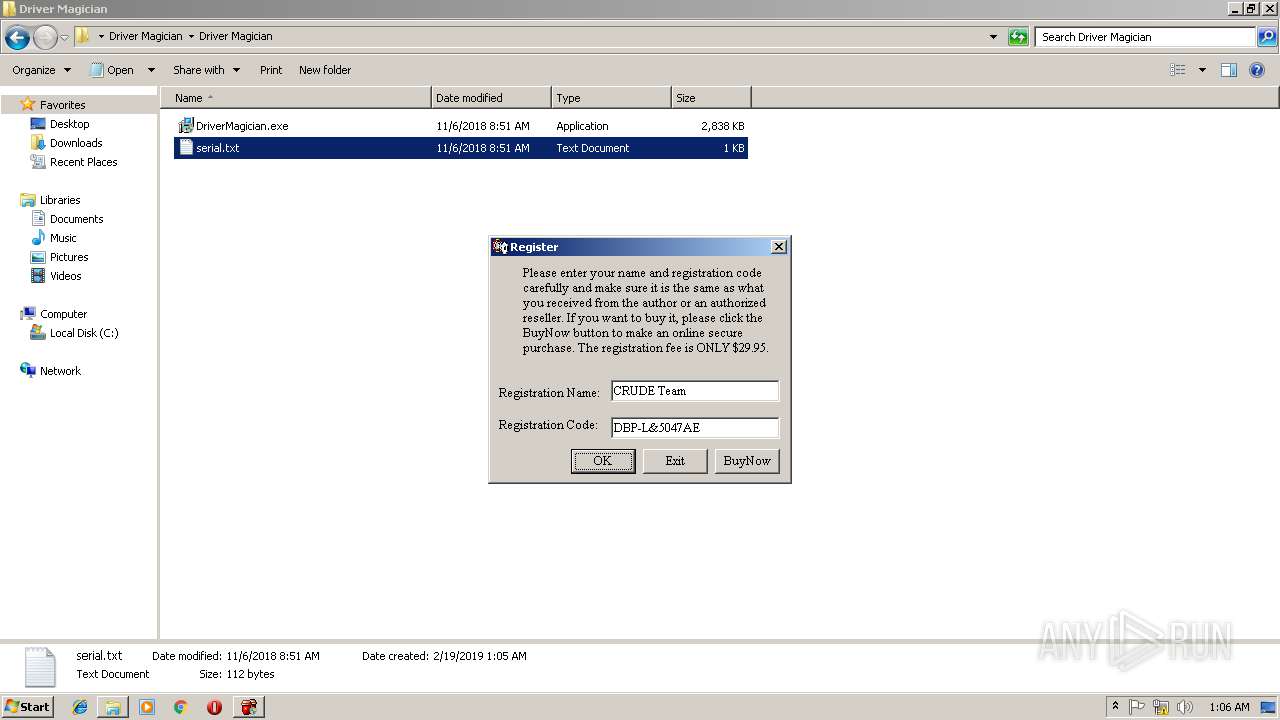Click the Explorer folder taskbar icon

coord(113,707)
